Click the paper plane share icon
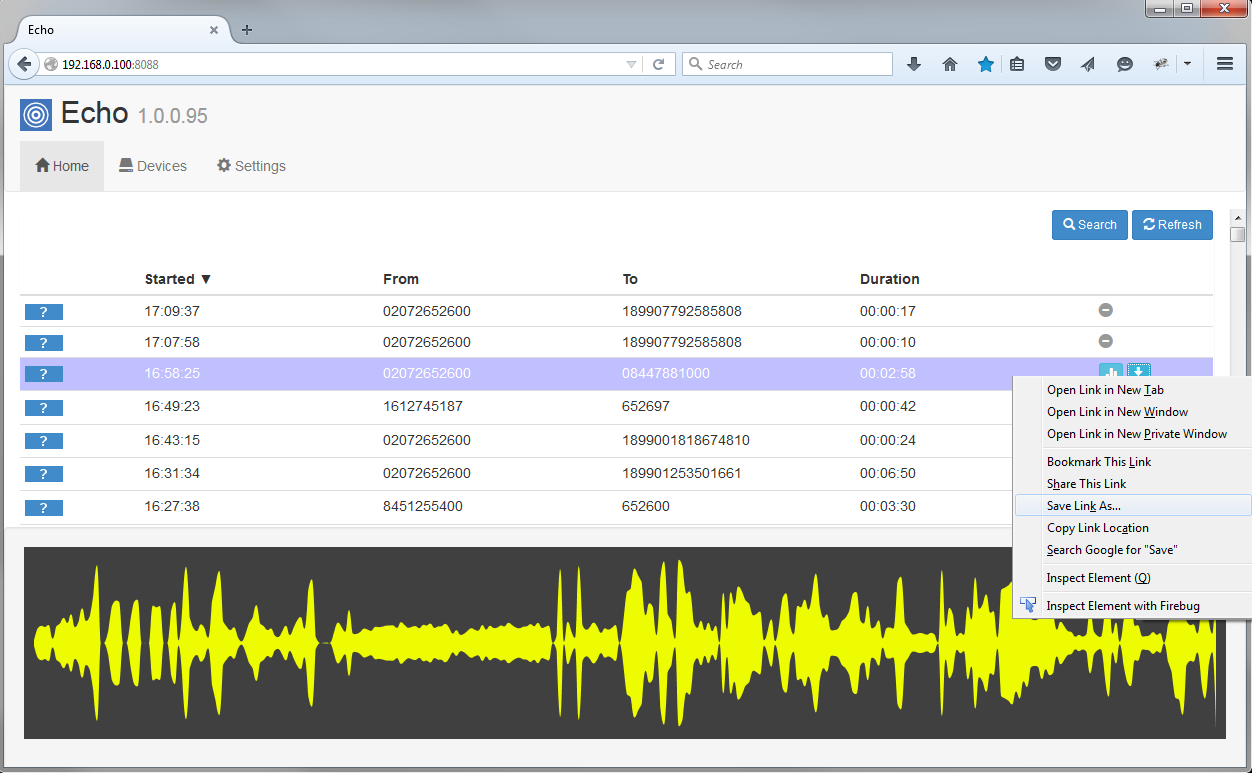 tap(1088, 64)
